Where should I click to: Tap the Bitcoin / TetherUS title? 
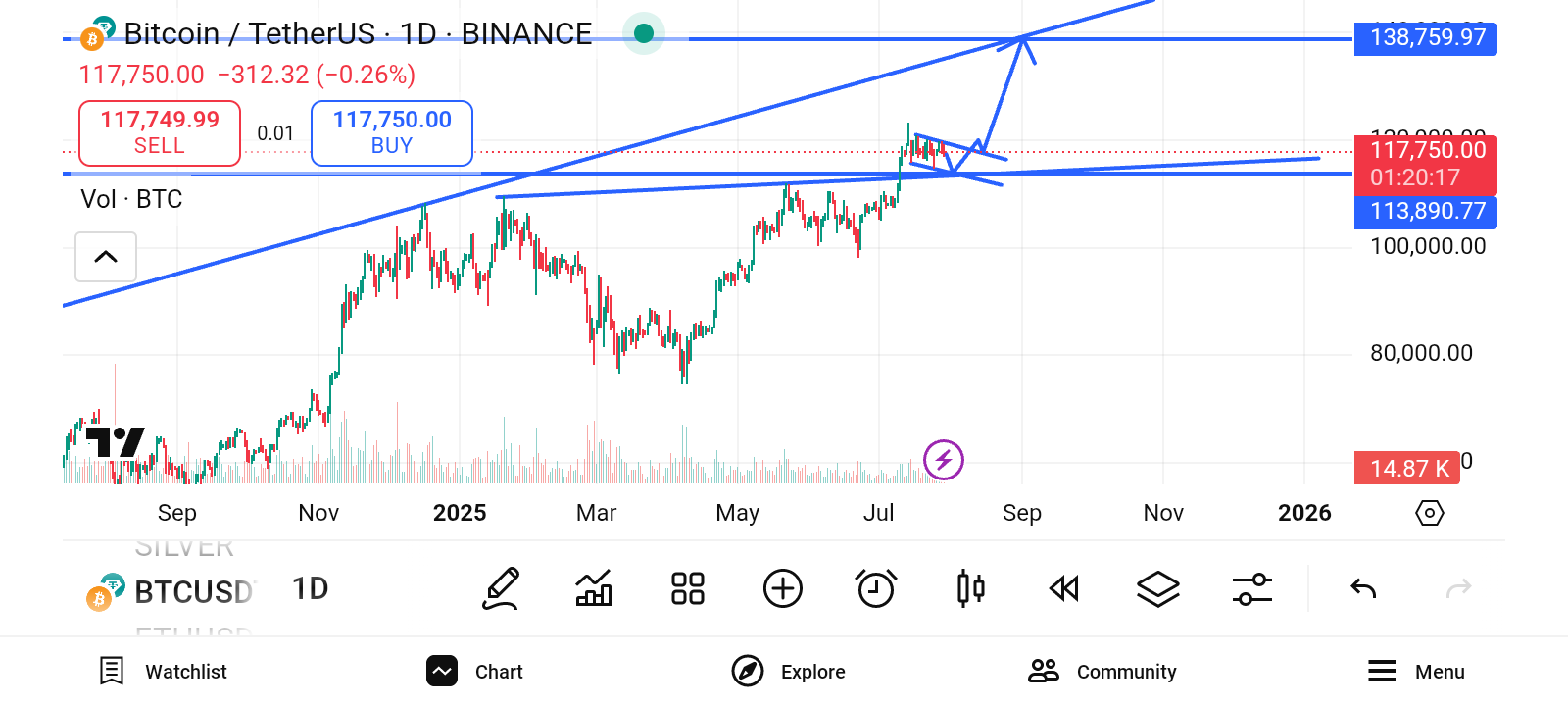click(358, 34)
